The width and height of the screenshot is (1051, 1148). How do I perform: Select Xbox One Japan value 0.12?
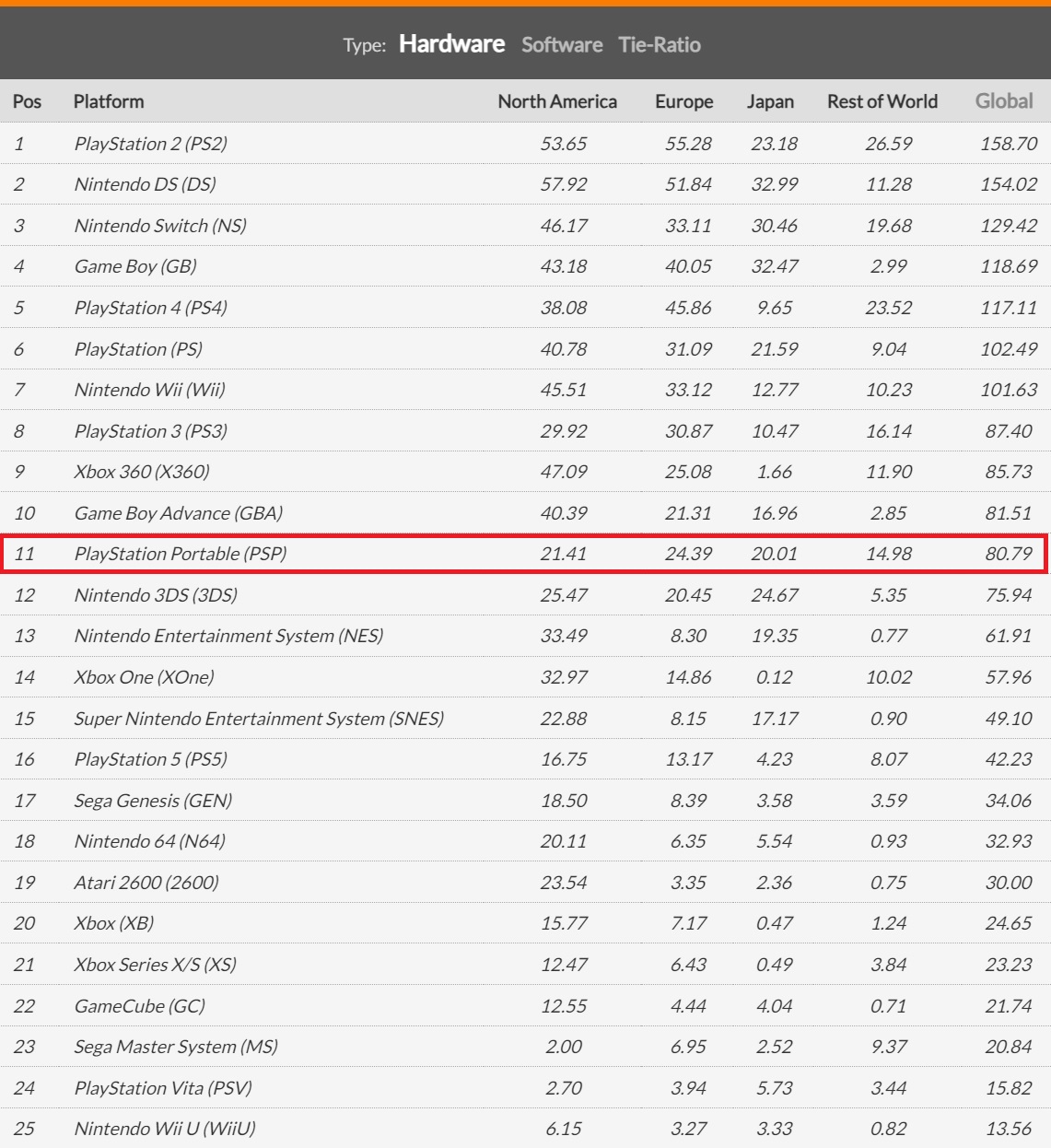[775, 677]
